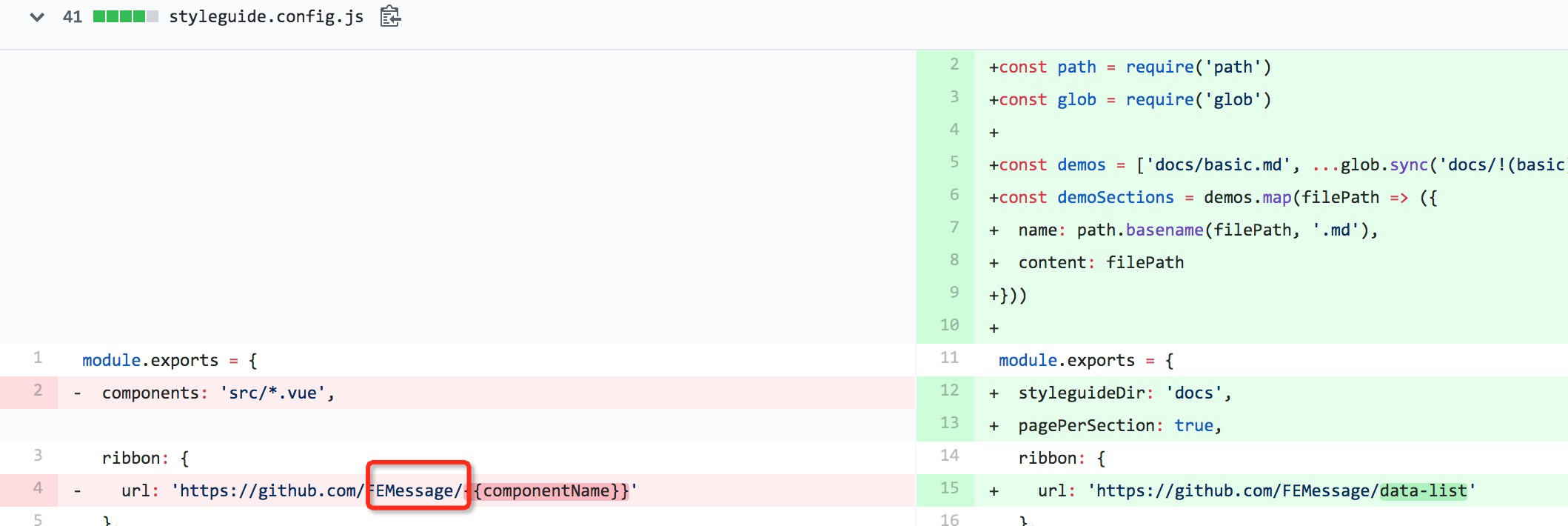
Task: Click the left-side 'ribbon: {' line
Action: (146, 459)
